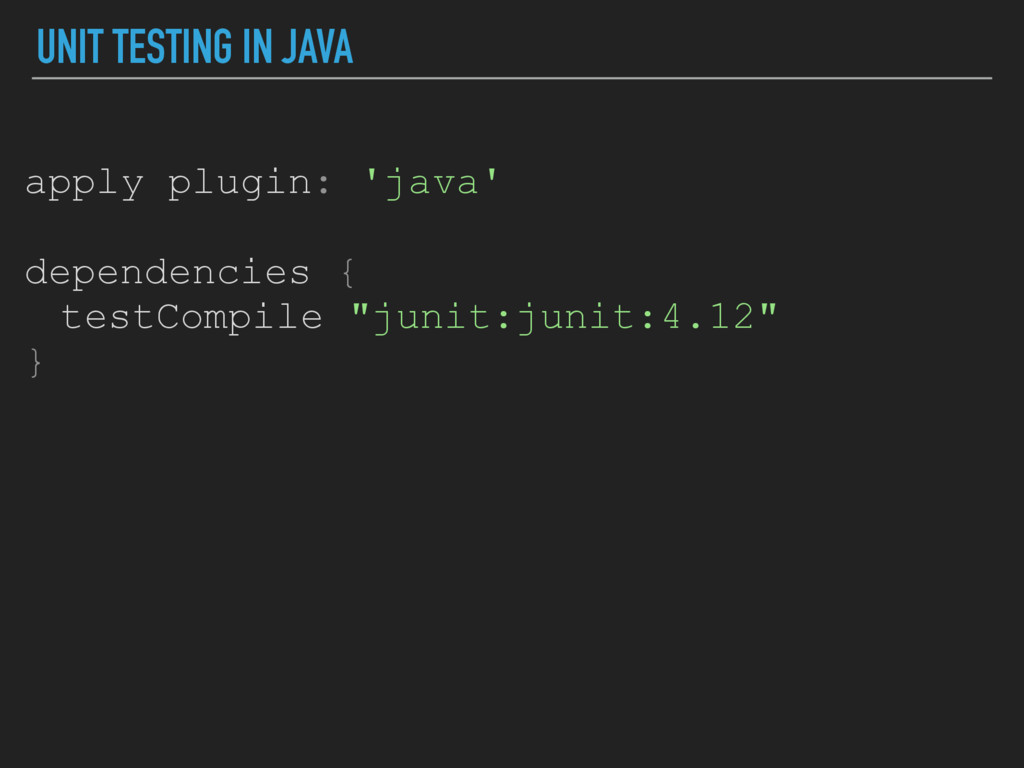Image resolution: width=1024 pixels, height=768 pixels.
Task: Click the closing curly brace
Action: click(x=36, y=362)
